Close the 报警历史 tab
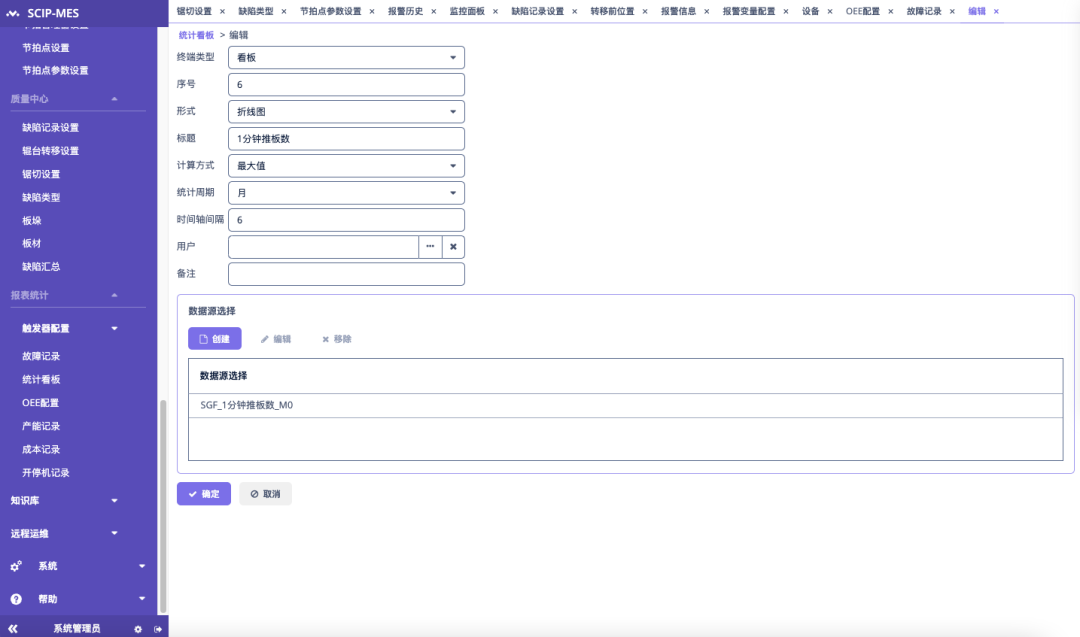The image size is (1080, 637). click(433, 12)
